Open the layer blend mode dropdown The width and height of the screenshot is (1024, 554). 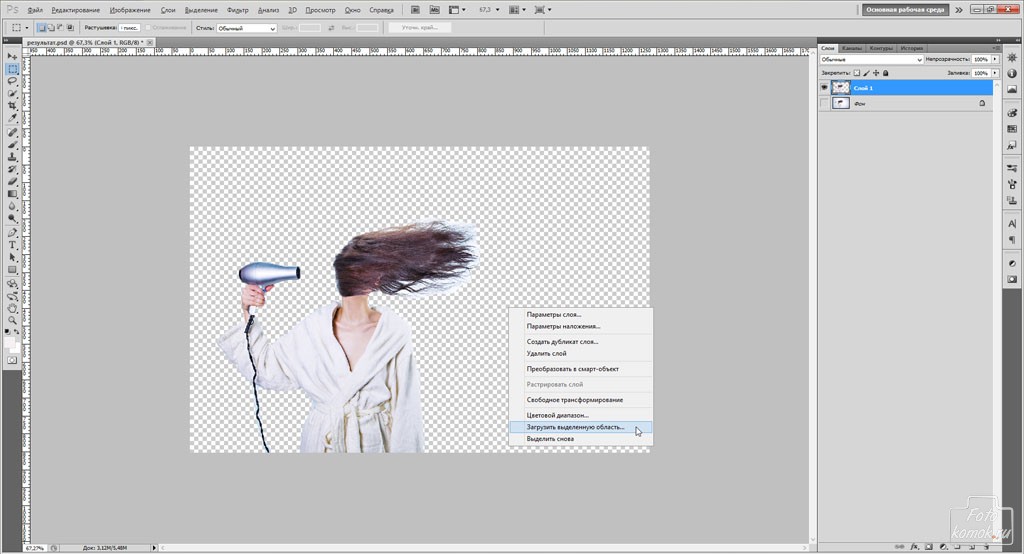point(870,60)
